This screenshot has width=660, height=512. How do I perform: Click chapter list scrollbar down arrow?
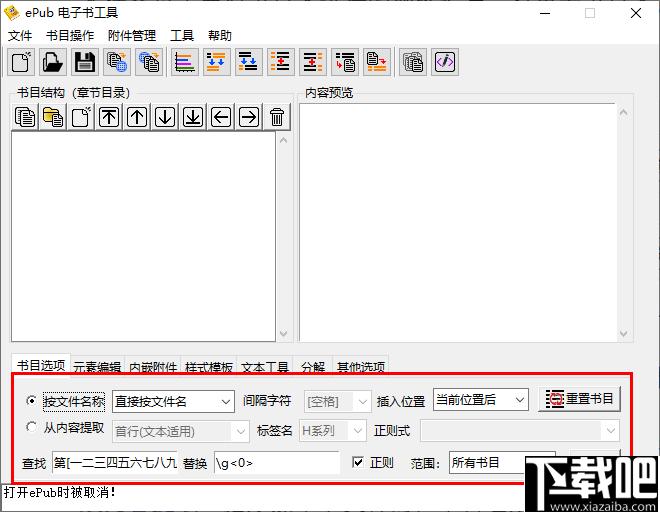[283, 333]
